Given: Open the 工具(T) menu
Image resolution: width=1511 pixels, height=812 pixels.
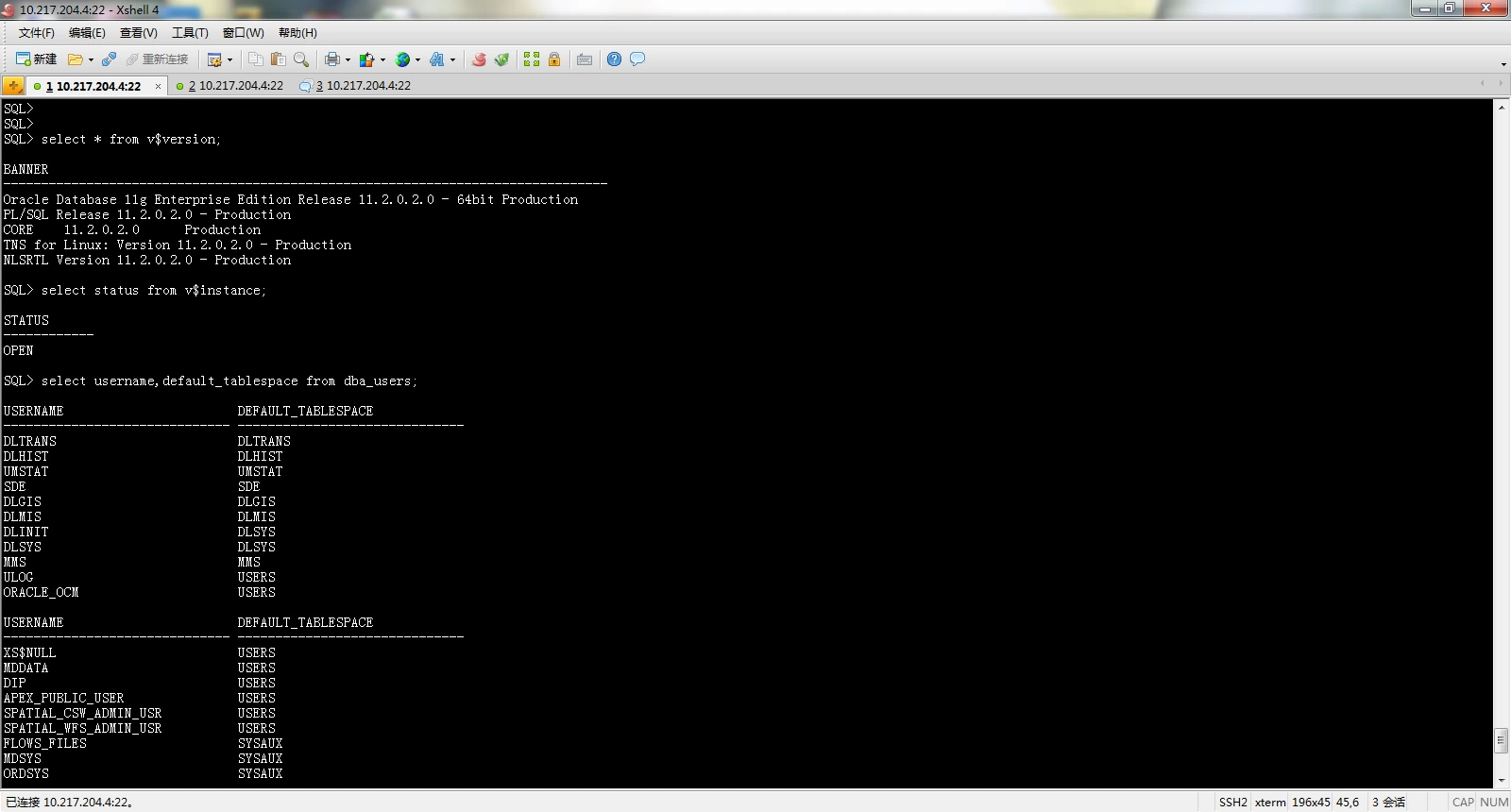Looking at the screenshot, I should click(190, 33).
